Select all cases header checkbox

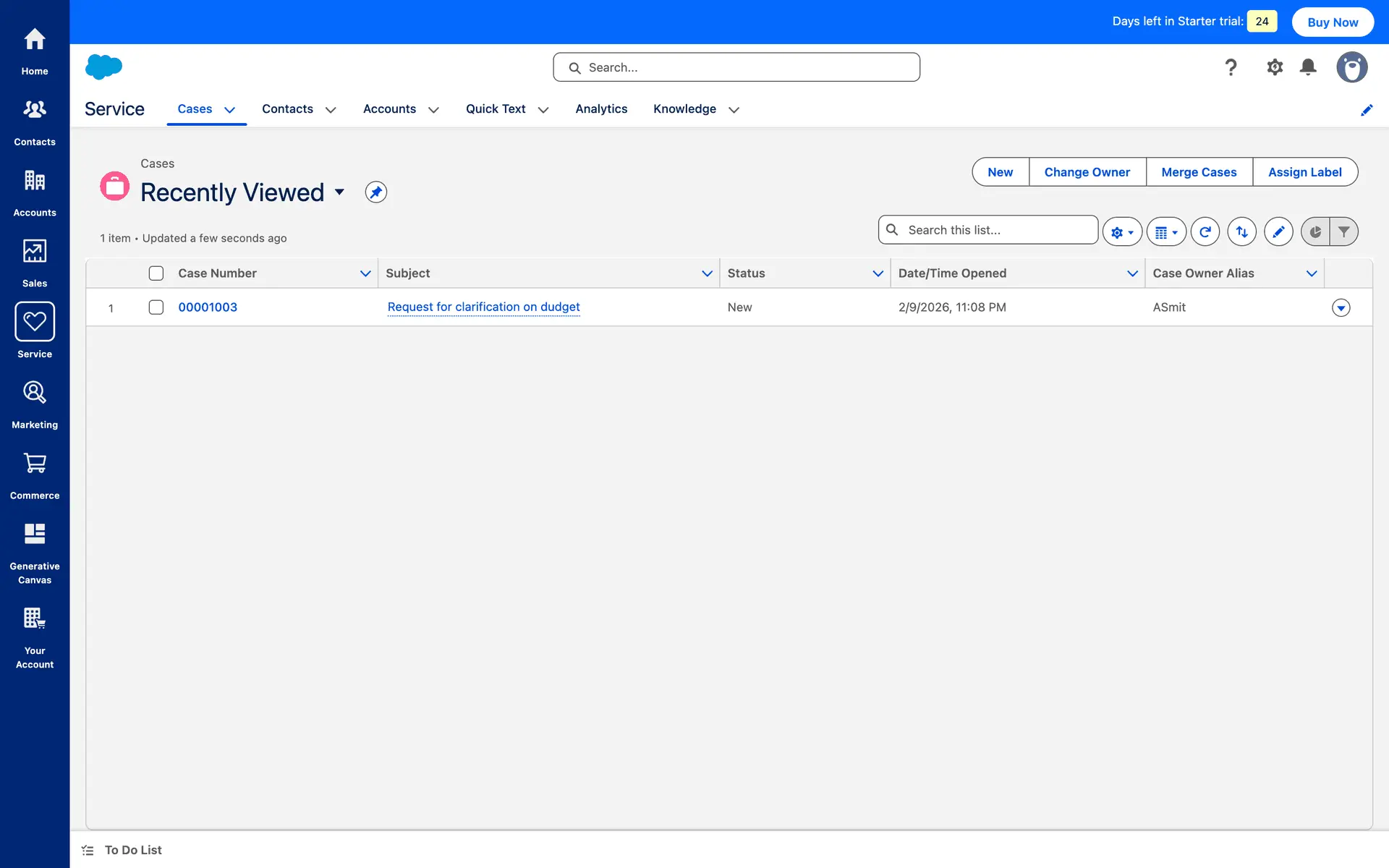[156, 273]
